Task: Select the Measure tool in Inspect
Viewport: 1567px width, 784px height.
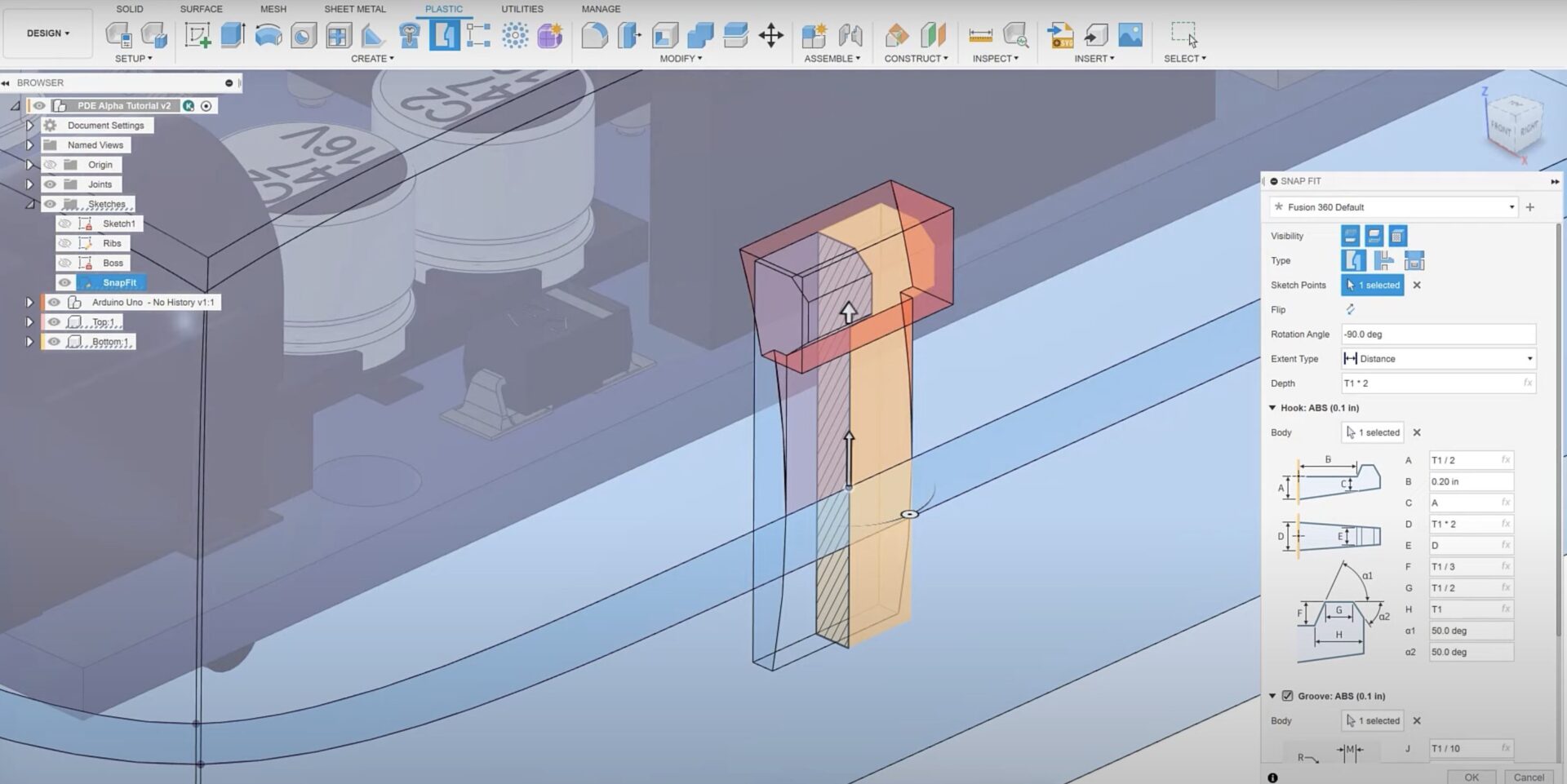Action: coord(980,35)
